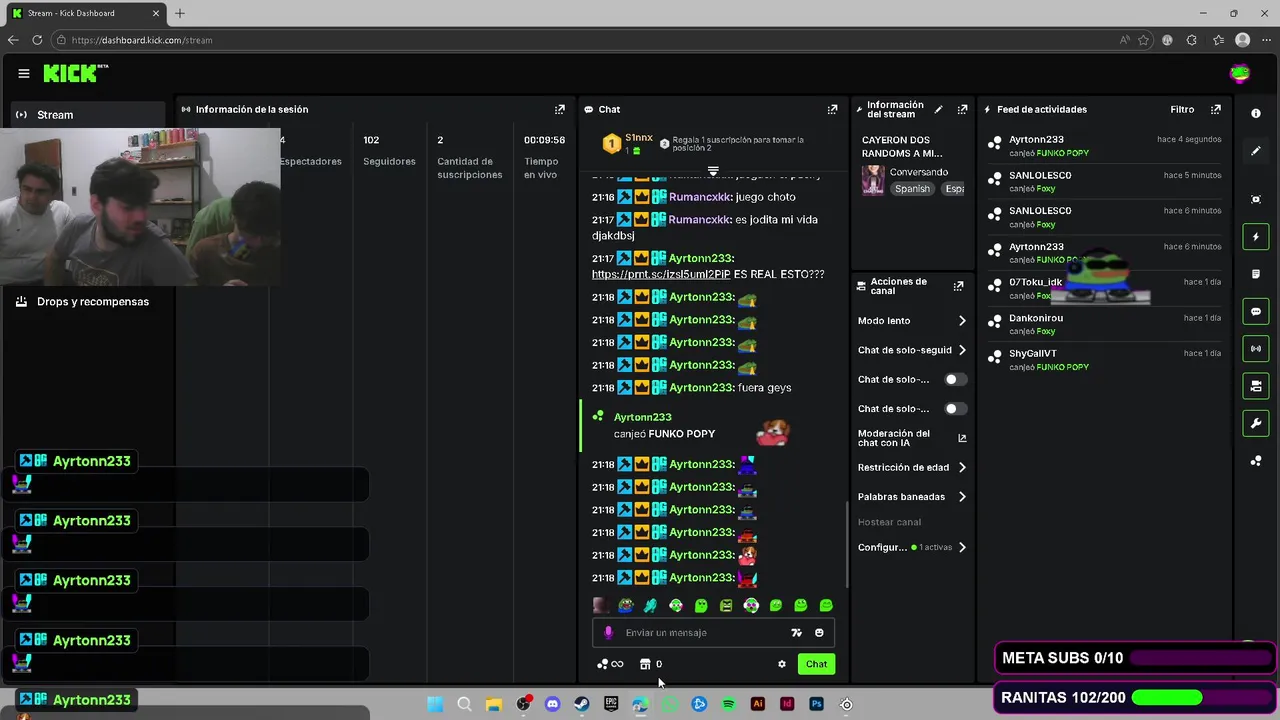Open the chat shop icon showing 0

coord(651,664)
